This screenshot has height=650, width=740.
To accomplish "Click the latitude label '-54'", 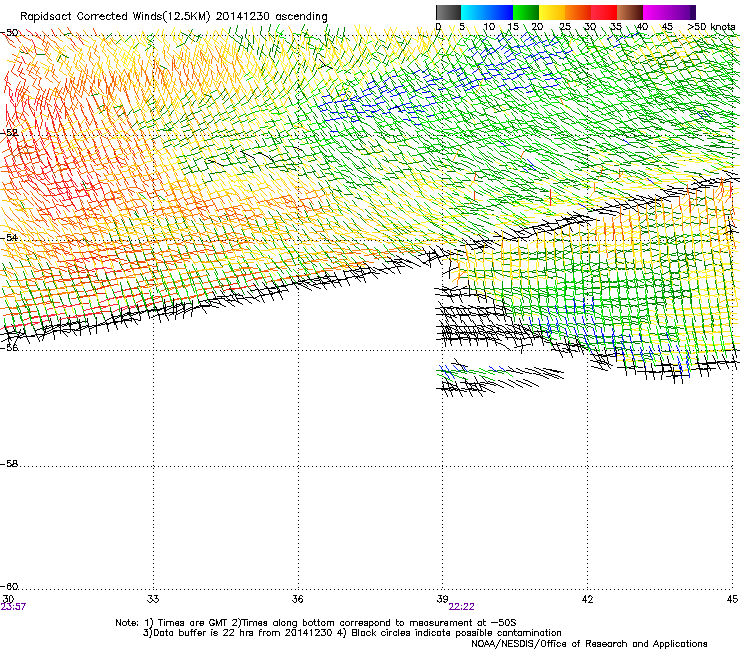I will tap(9, 237).
